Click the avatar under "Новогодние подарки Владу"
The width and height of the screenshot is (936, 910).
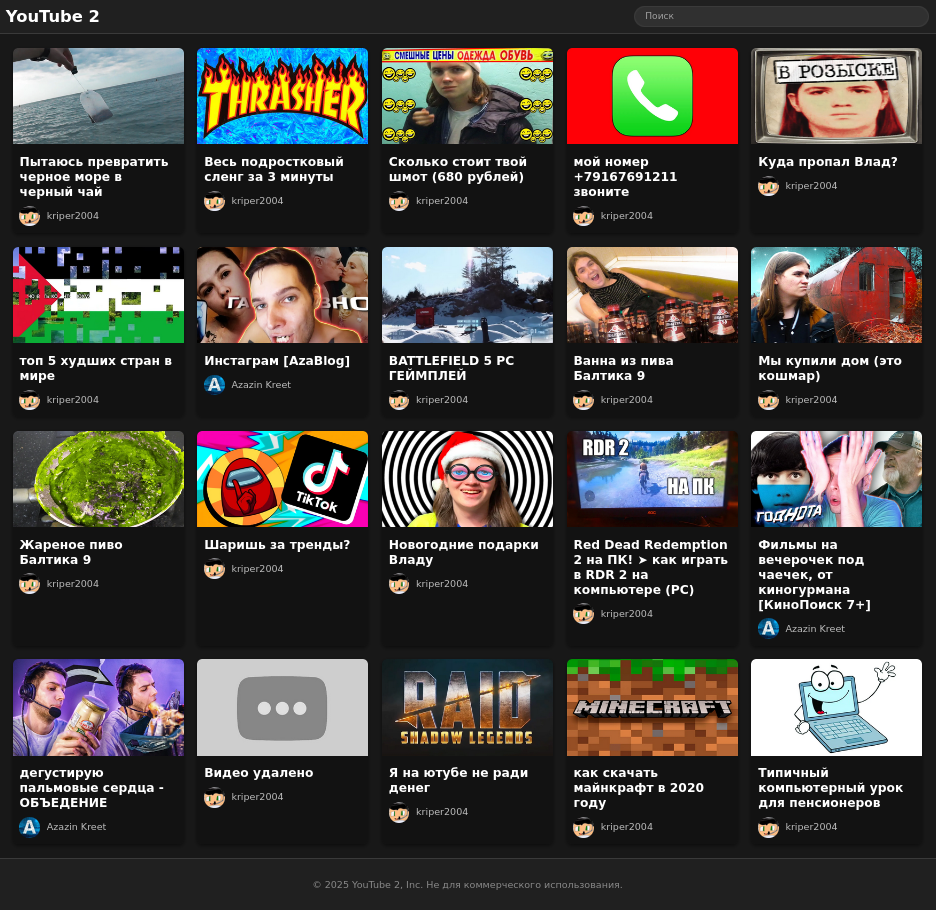pyautogui.click(x=399, y=584)
